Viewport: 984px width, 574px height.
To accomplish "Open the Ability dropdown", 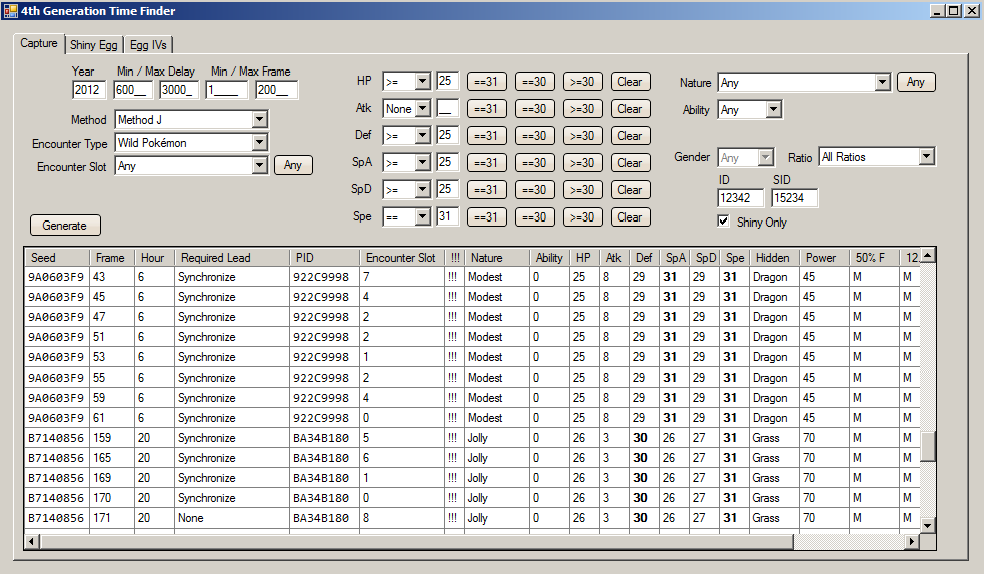I will click(774, 109).
